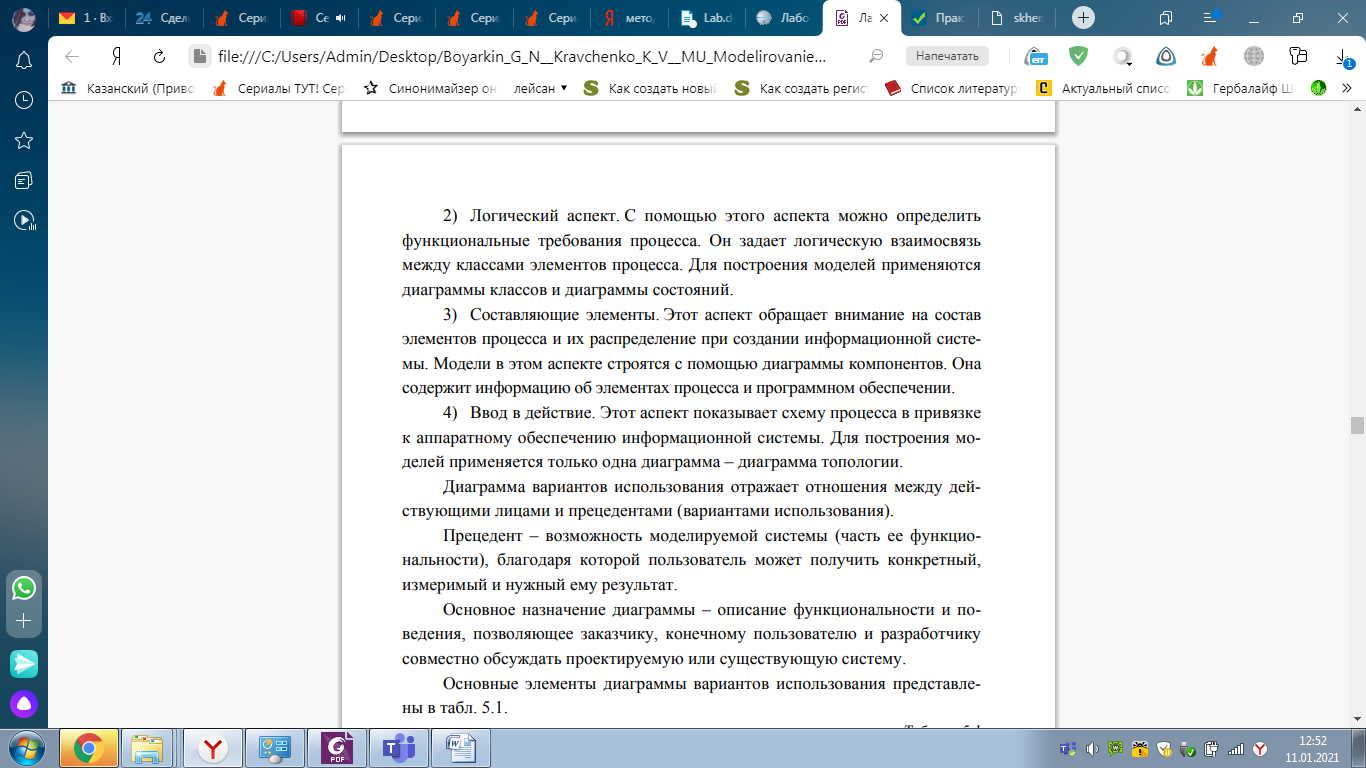Open Как создать регист bookmark
Viewport: 1366px width, 768px height.
[801, 88]
